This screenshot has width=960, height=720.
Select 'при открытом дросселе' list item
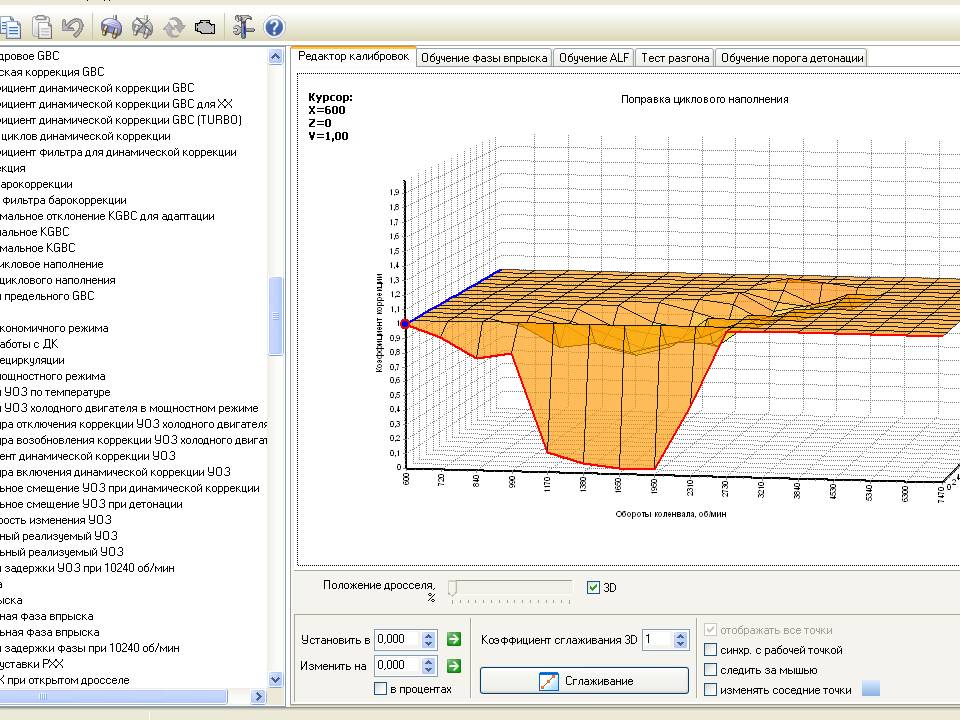64,680
